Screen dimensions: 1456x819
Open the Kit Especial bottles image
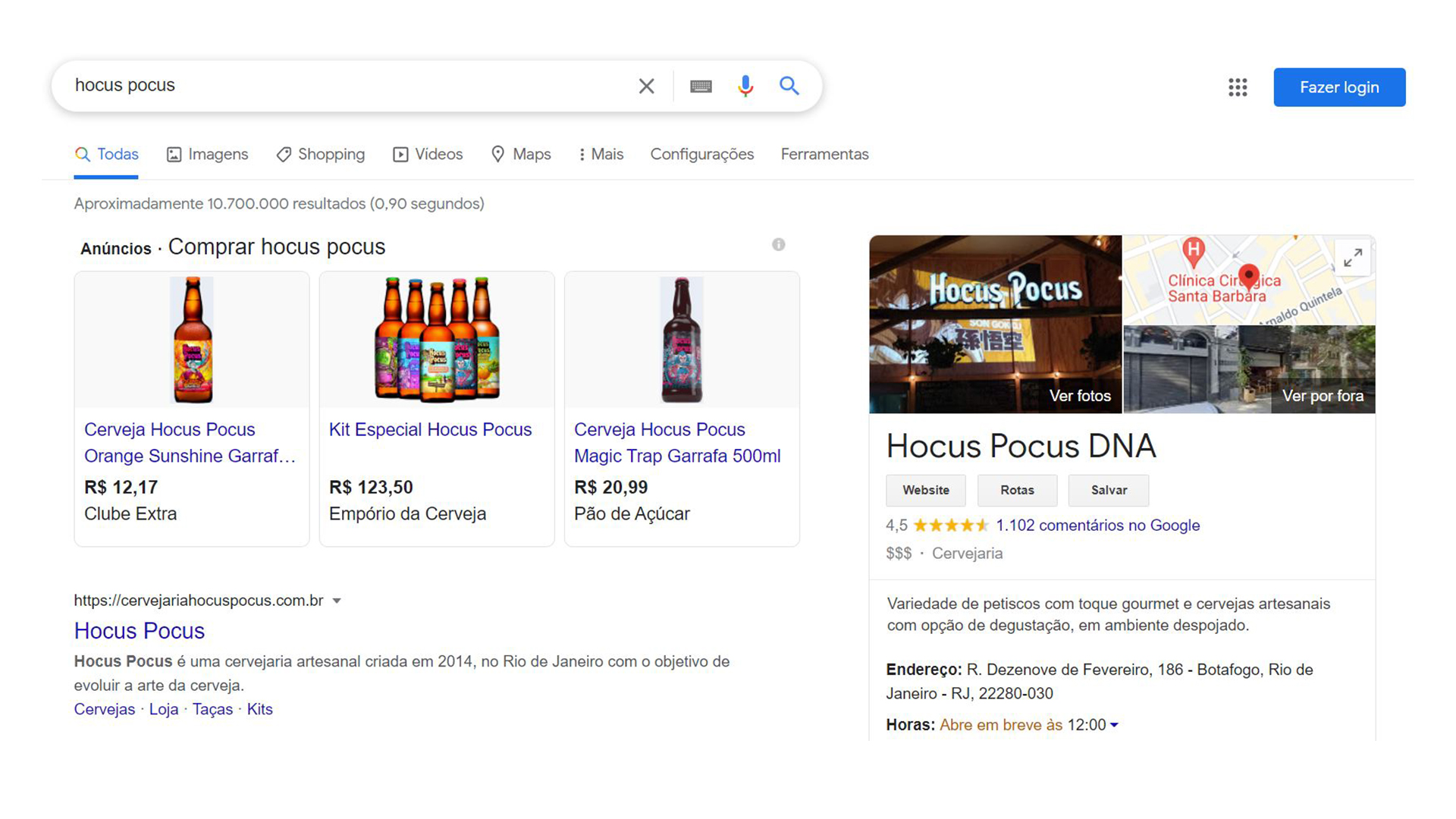coord(437,340)
